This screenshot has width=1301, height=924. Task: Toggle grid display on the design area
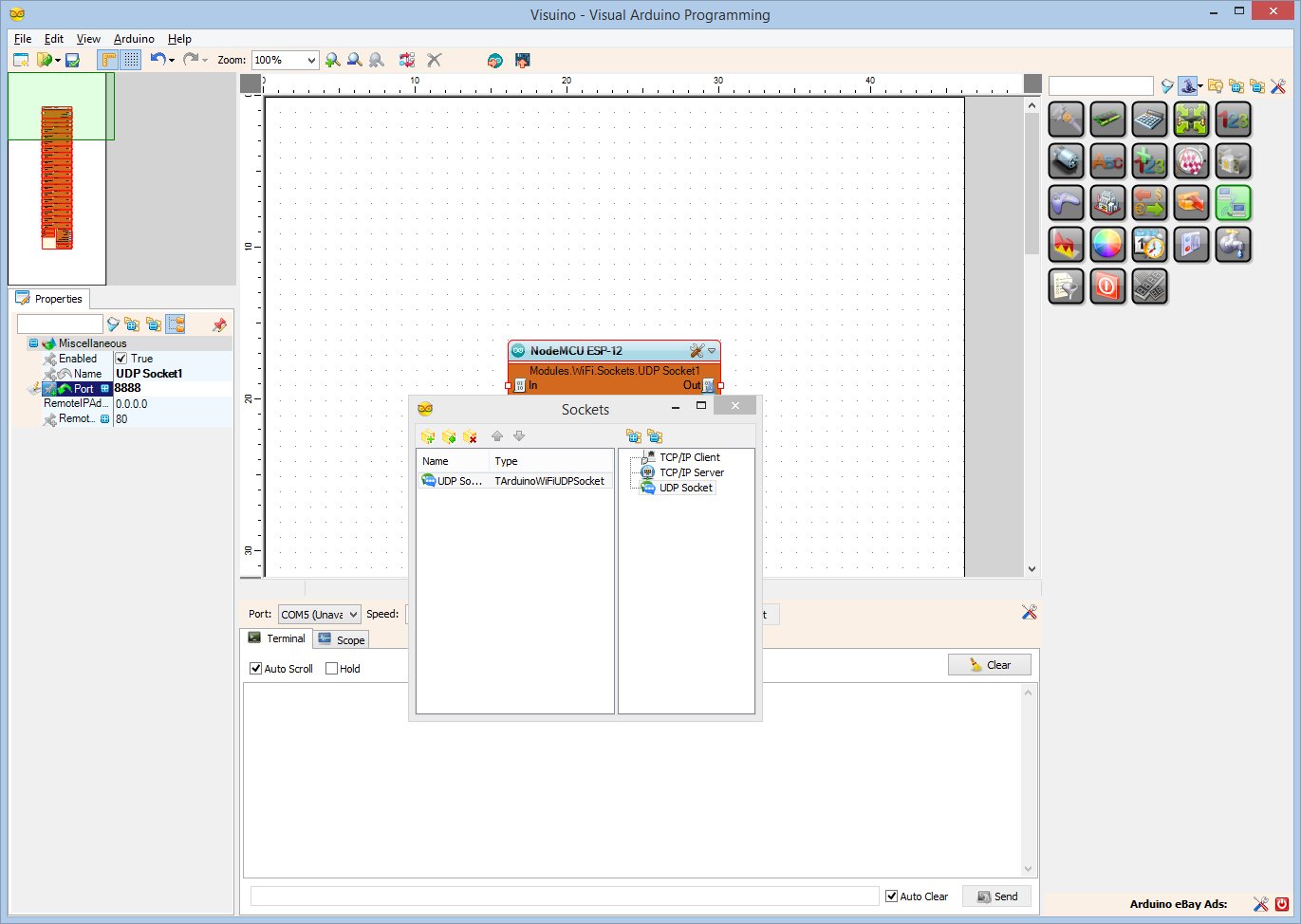tap(130, 60)
